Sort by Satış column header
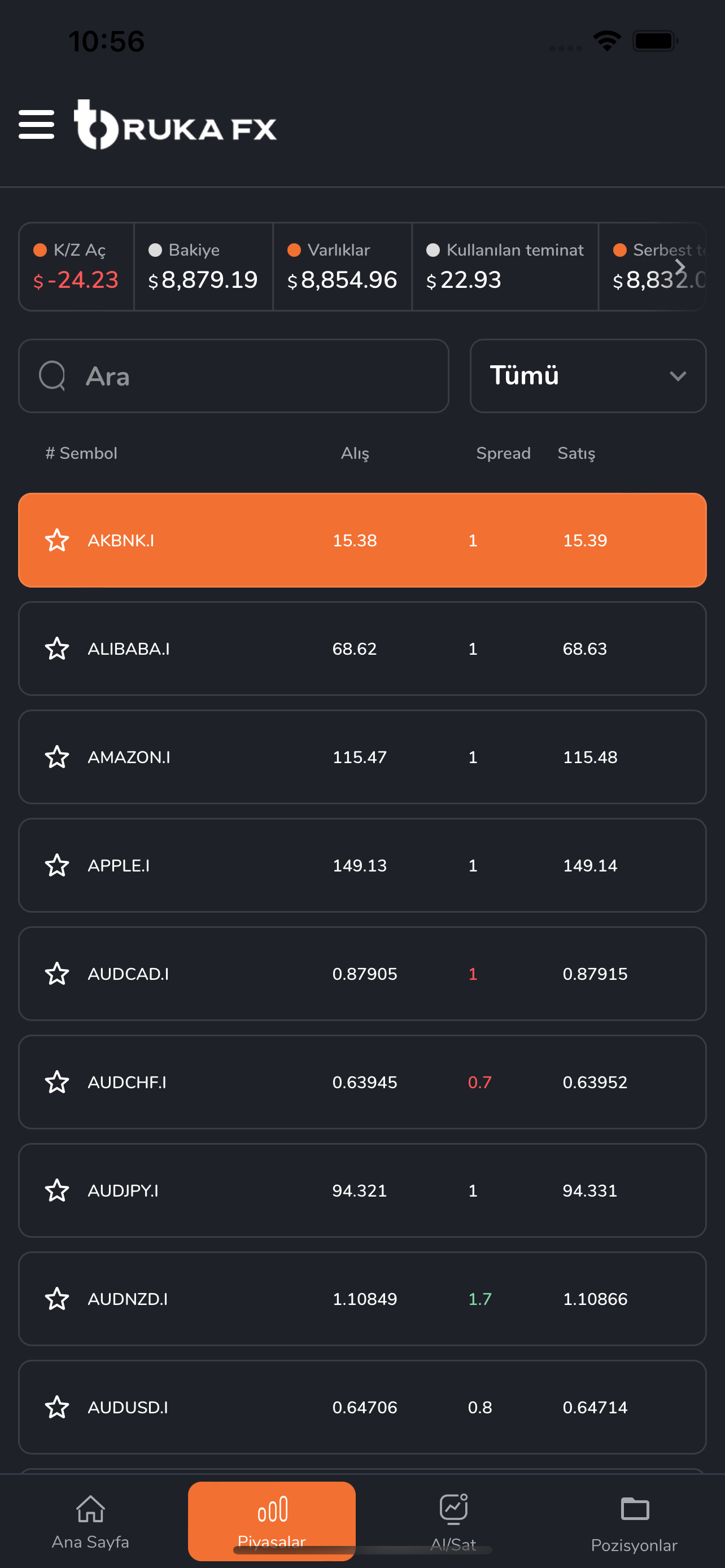The height and width of the screenshot is (1568, 725). coord(576,453)
